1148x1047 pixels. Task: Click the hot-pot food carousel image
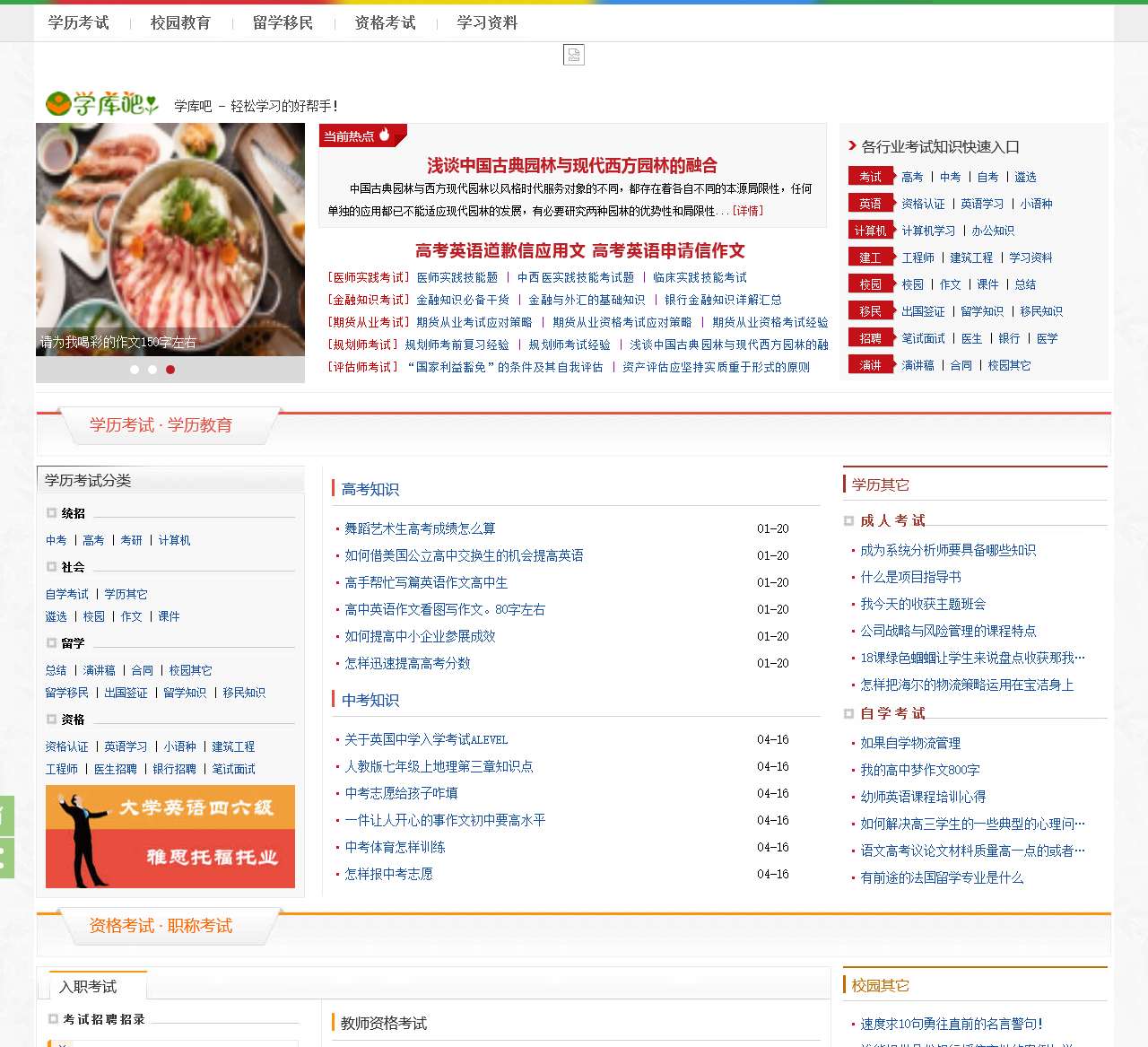click(170, 240)
